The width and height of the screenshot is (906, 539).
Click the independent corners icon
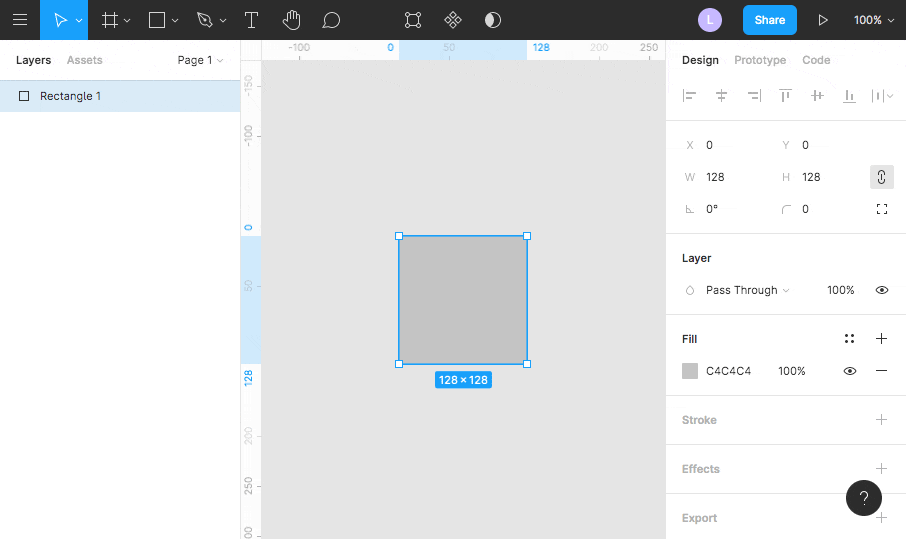click(881, 209)
